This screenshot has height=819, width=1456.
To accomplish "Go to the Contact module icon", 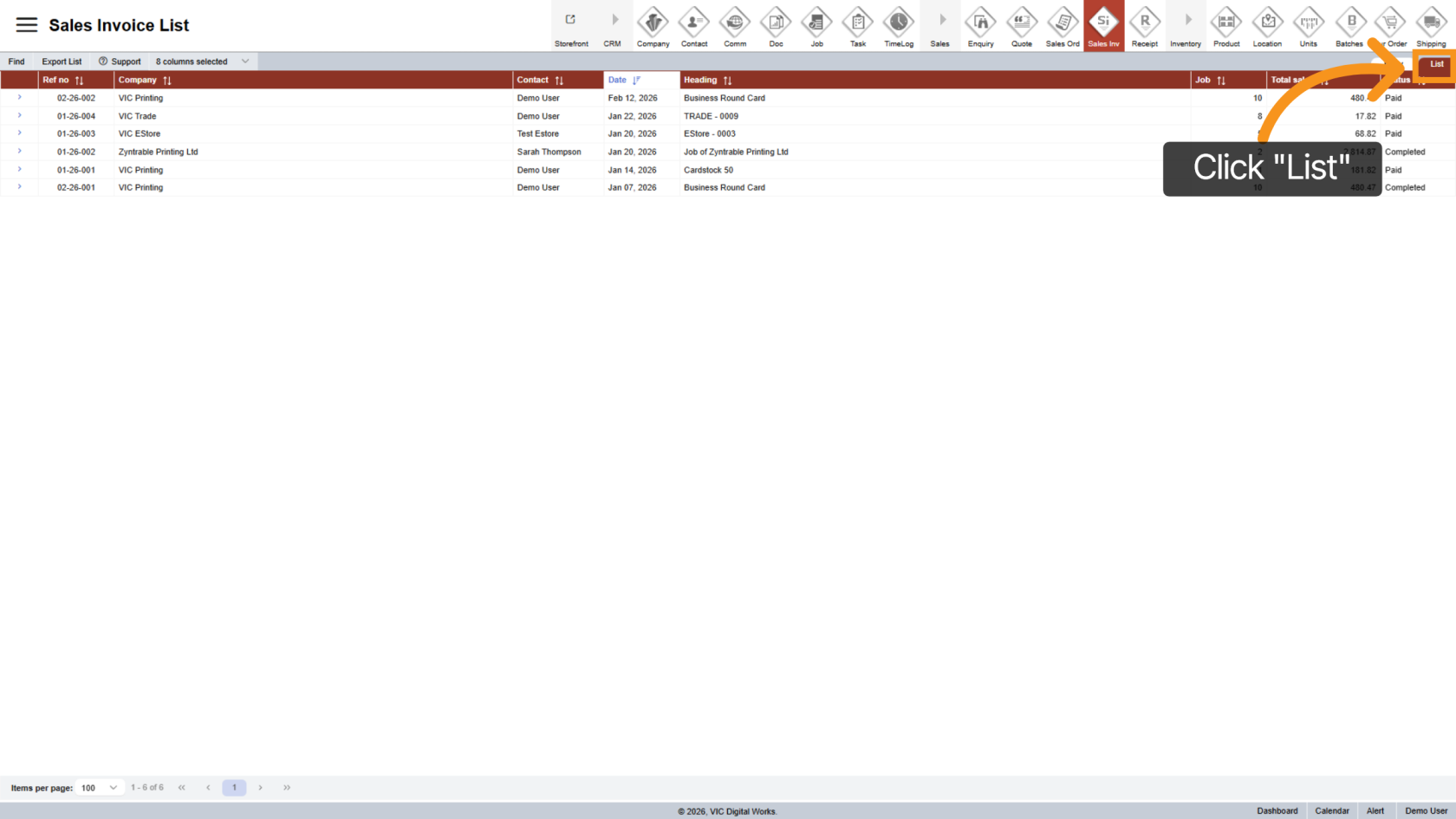I will click(x=693, y=22).
